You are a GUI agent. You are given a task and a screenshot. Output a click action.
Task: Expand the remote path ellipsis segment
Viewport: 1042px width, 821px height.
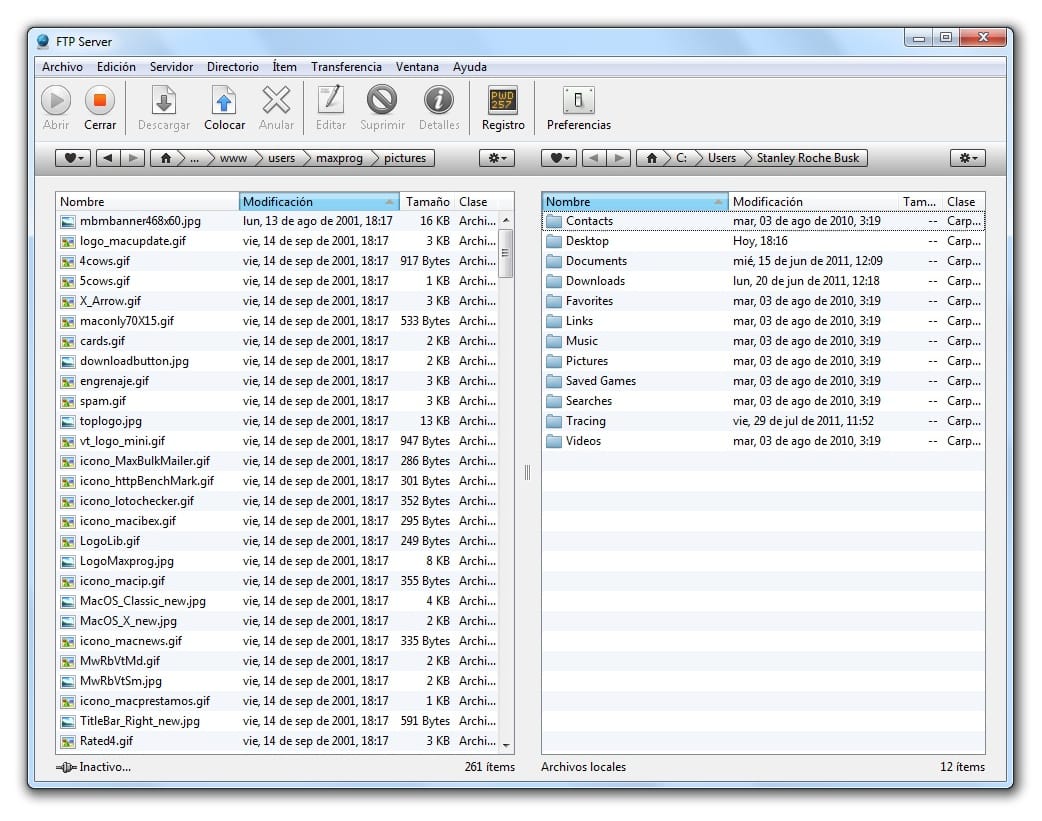(x=195, y=158)
